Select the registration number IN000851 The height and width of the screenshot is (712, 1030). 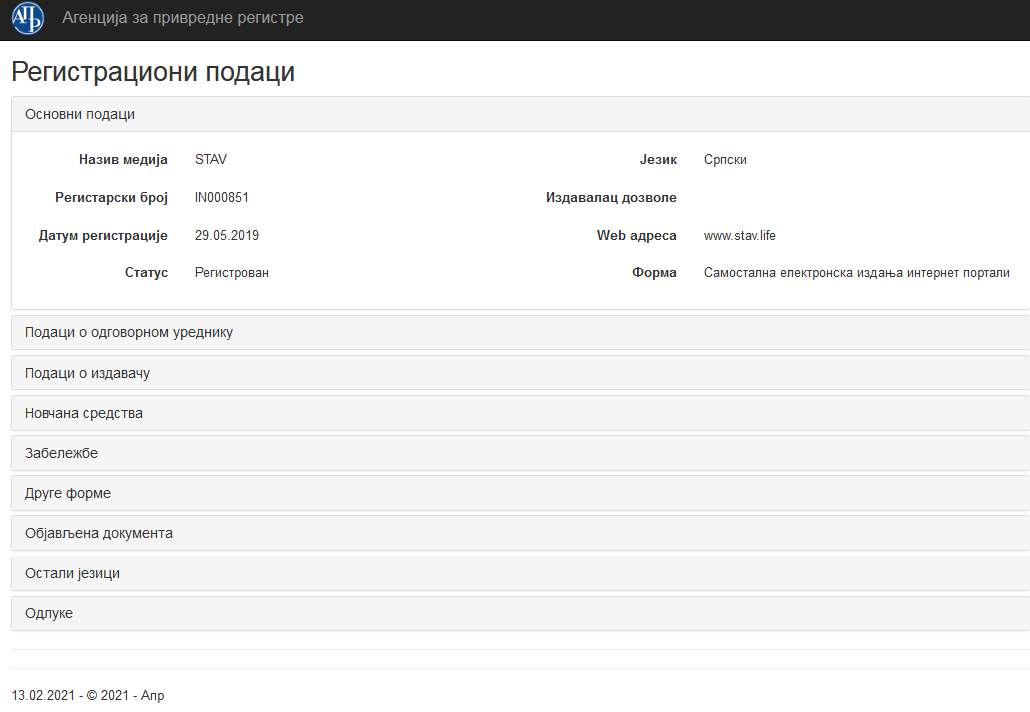(x=221, y=198)
